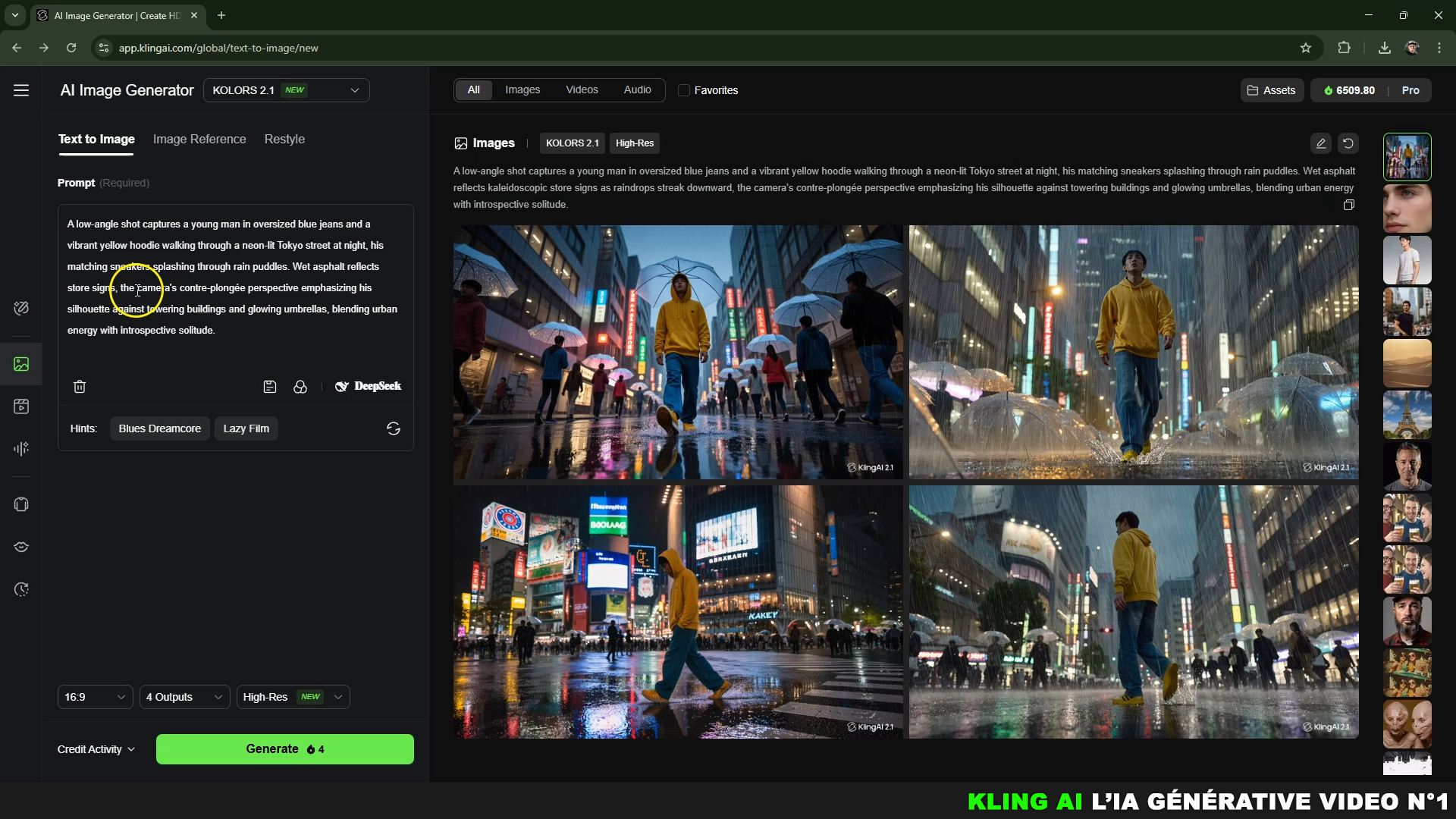Refresh the hints suggestions

click(394, 428)
